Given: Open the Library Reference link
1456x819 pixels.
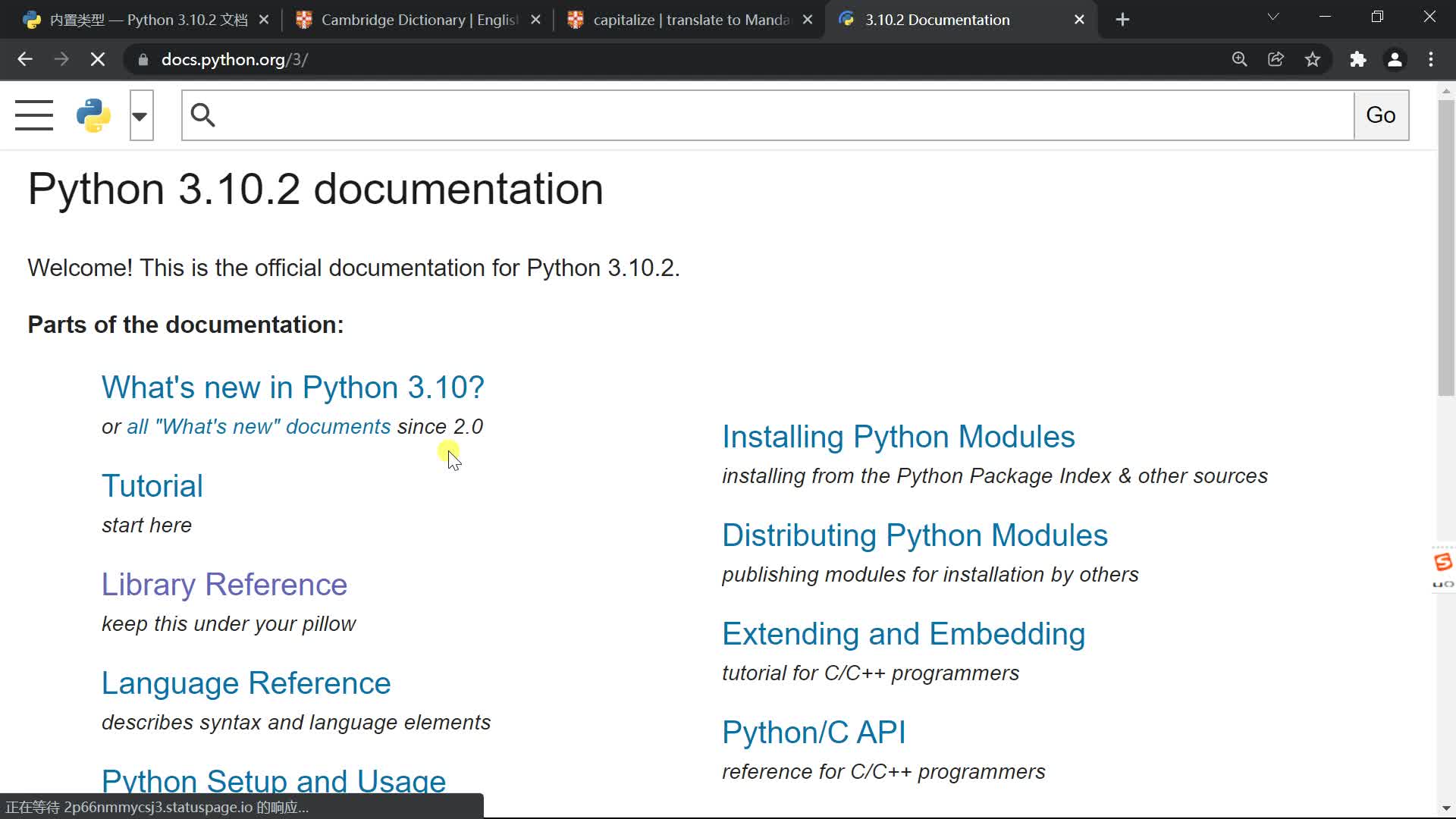Looking at the screenshot, I should pos(224,584).
